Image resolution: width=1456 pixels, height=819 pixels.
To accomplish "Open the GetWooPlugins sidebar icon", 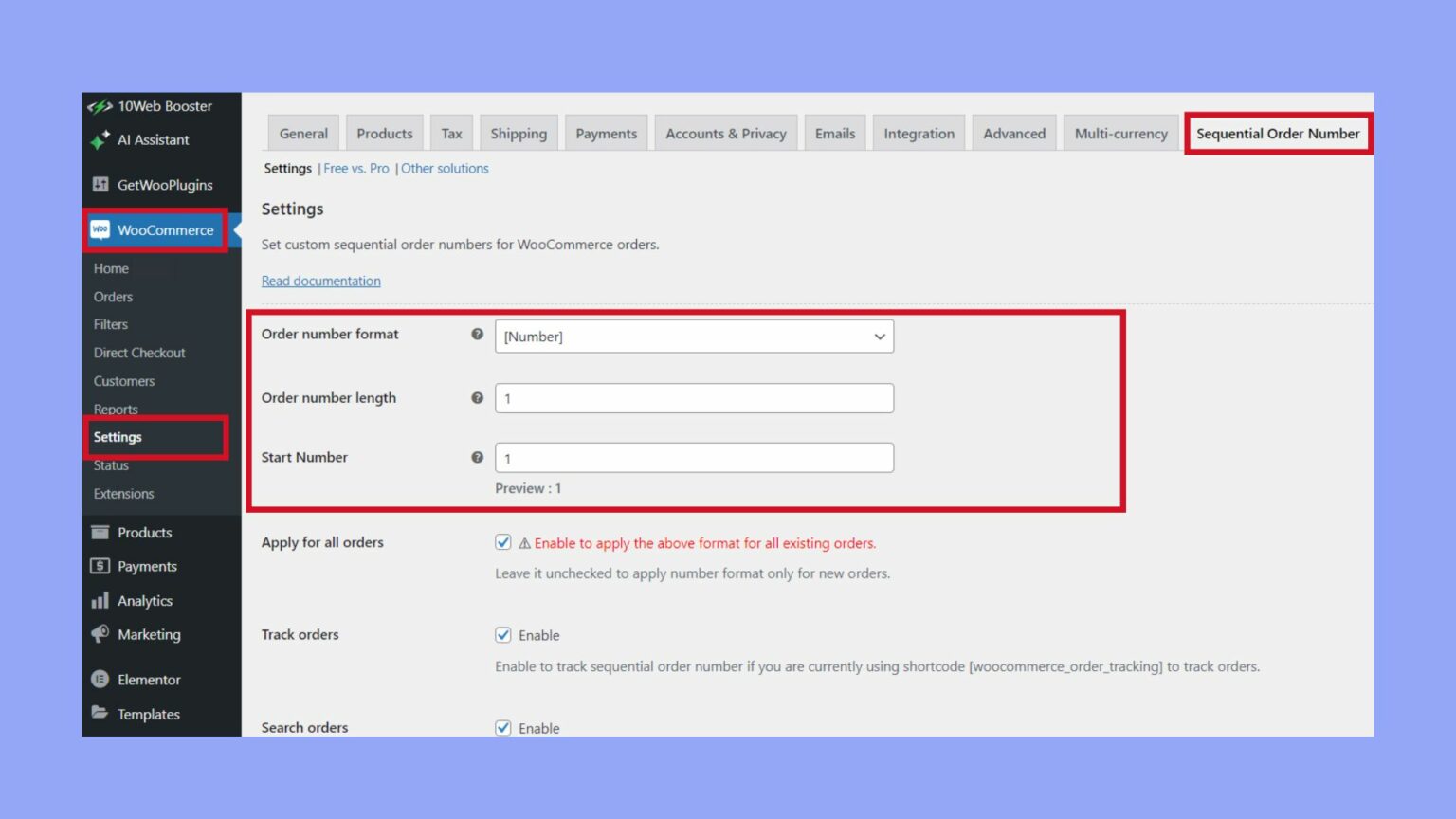I will click(x=100, y=184).
